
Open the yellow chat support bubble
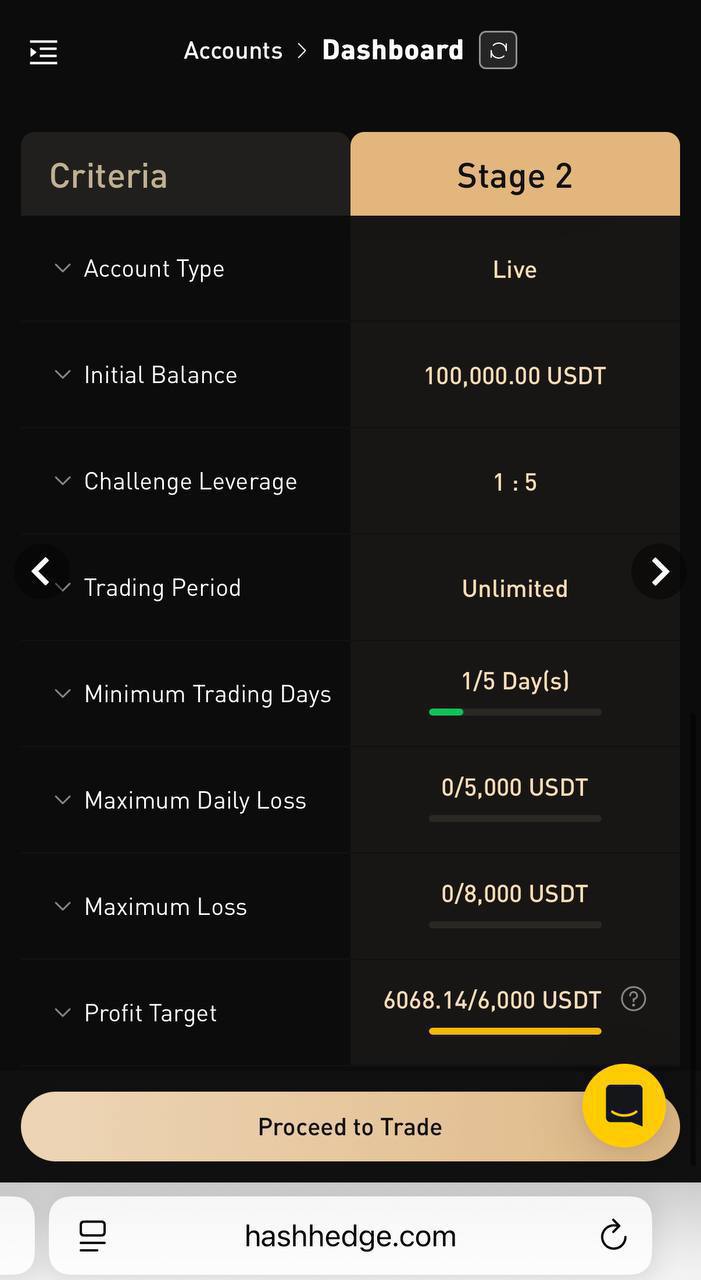[624, 1105]
